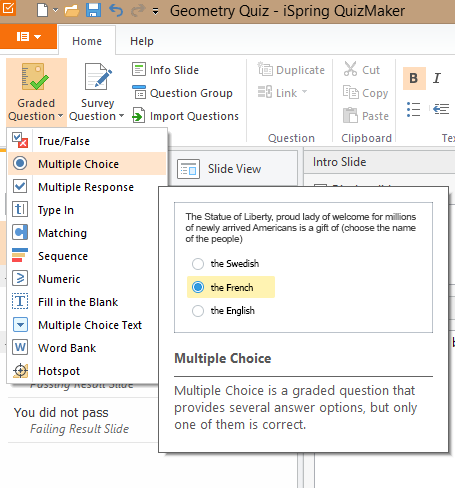455x488 pixels.
Task: Add a Question Group
Action: pyautogui.click(x=182, y=93)
